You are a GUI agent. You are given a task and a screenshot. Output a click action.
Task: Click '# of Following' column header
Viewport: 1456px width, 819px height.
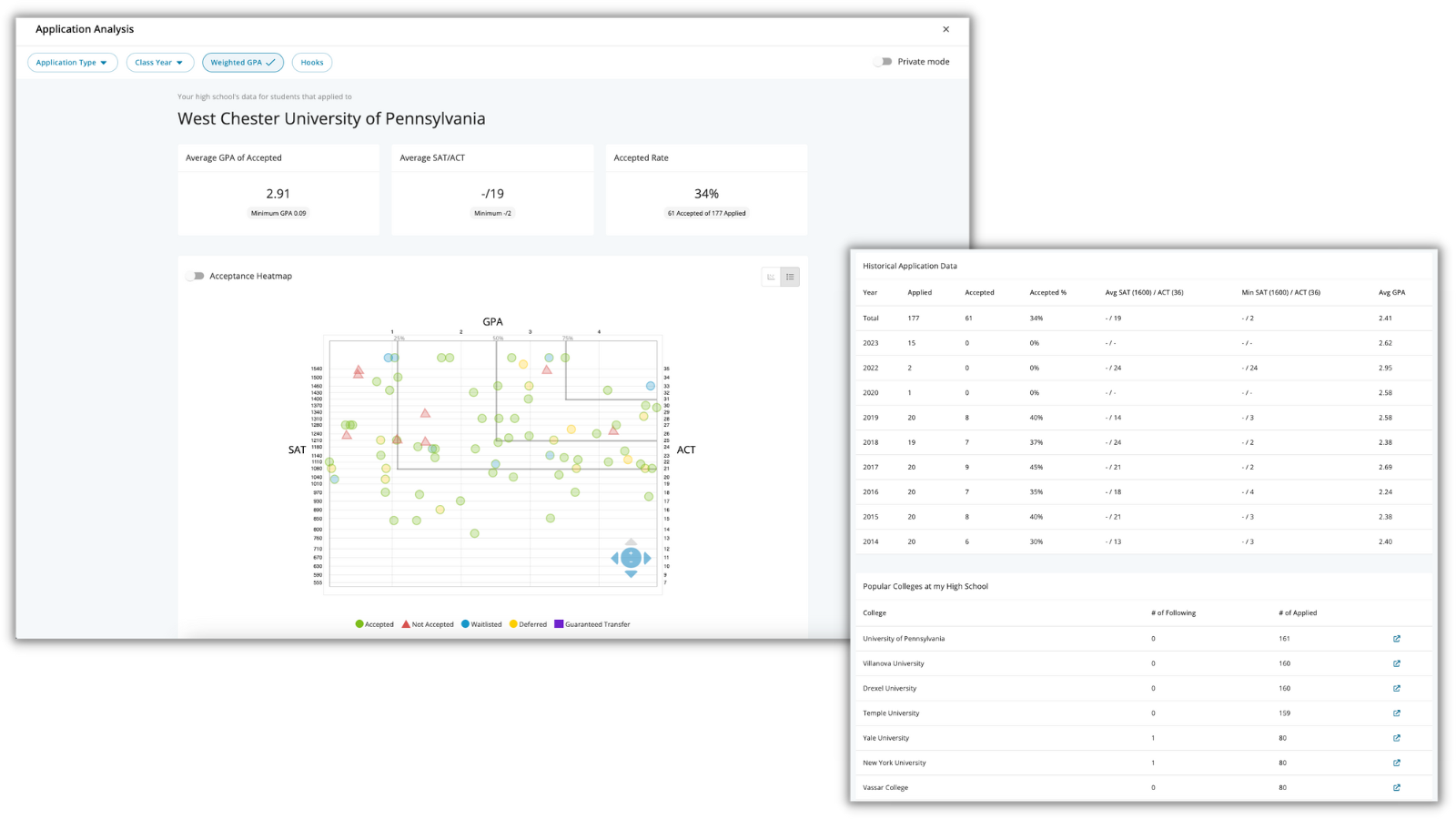[x=1173, y=613]
